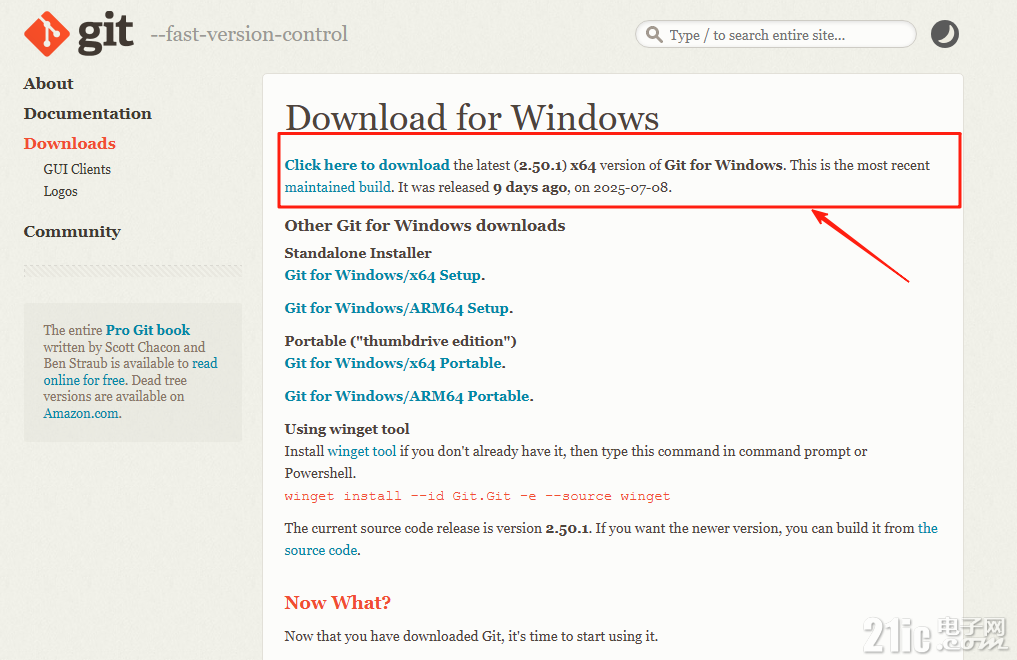This screenshot has width=1017, height=660.
Task: Focus the site search input field
Action: pyautogui.click(x=775, y=34)
